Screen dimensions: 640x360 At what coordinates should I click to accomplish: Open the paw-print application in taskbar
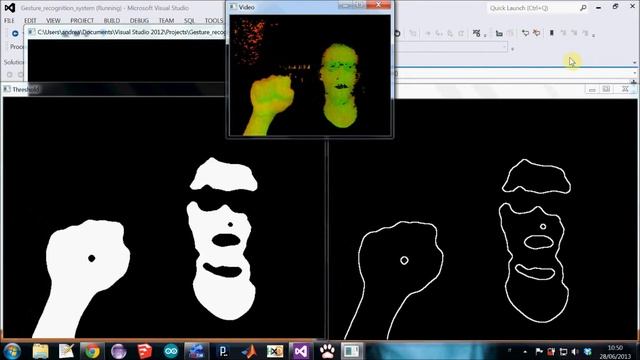327,351
